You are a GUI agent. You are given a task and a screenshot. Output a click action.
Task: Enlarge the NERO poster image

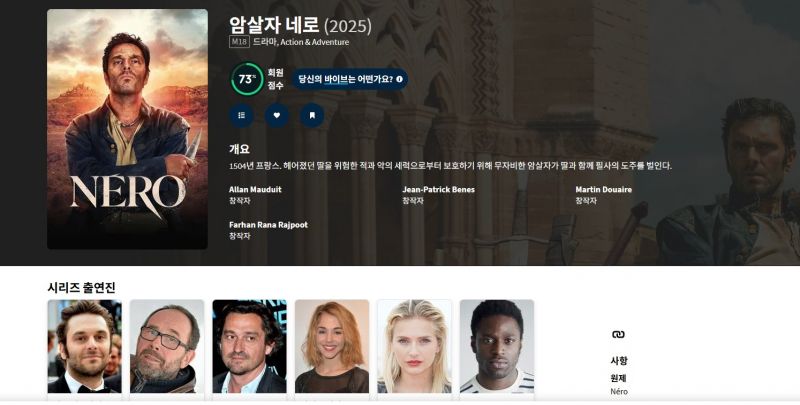pyautogui.click(x=127, y=129)
